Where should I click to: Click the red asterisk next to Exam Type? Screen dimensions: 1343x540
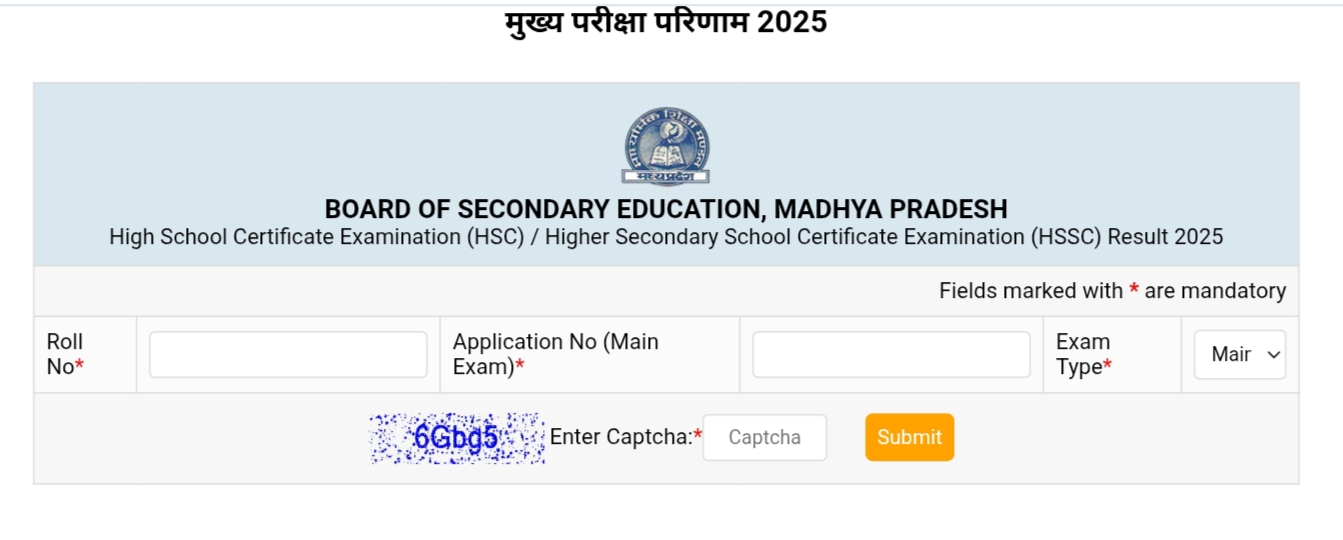point(1108,366)
